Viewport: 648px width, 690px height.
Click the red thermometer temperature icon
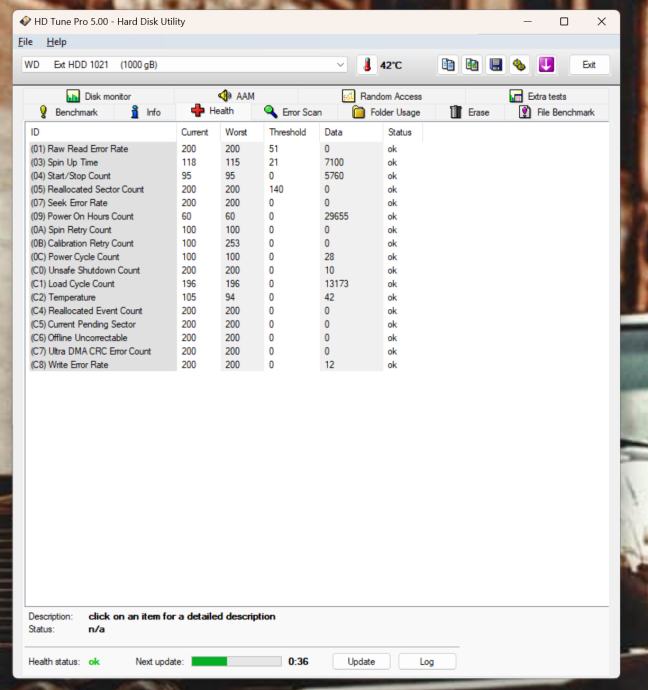pyautogui.click(x=367, y=65)
